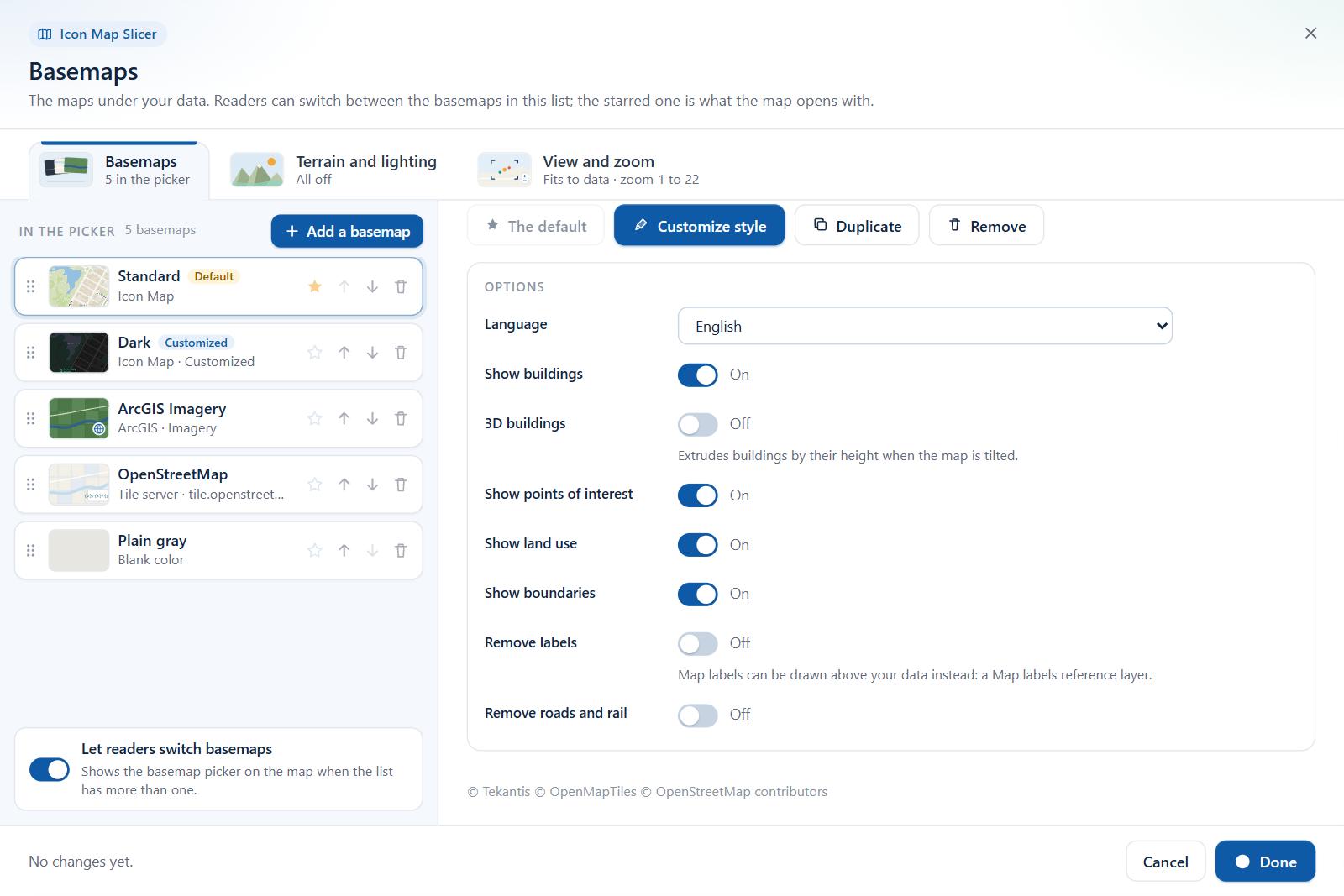This screenshot has height=896, width=1344.
Task: Move Standard basemap down
Action: coord(372,286)
